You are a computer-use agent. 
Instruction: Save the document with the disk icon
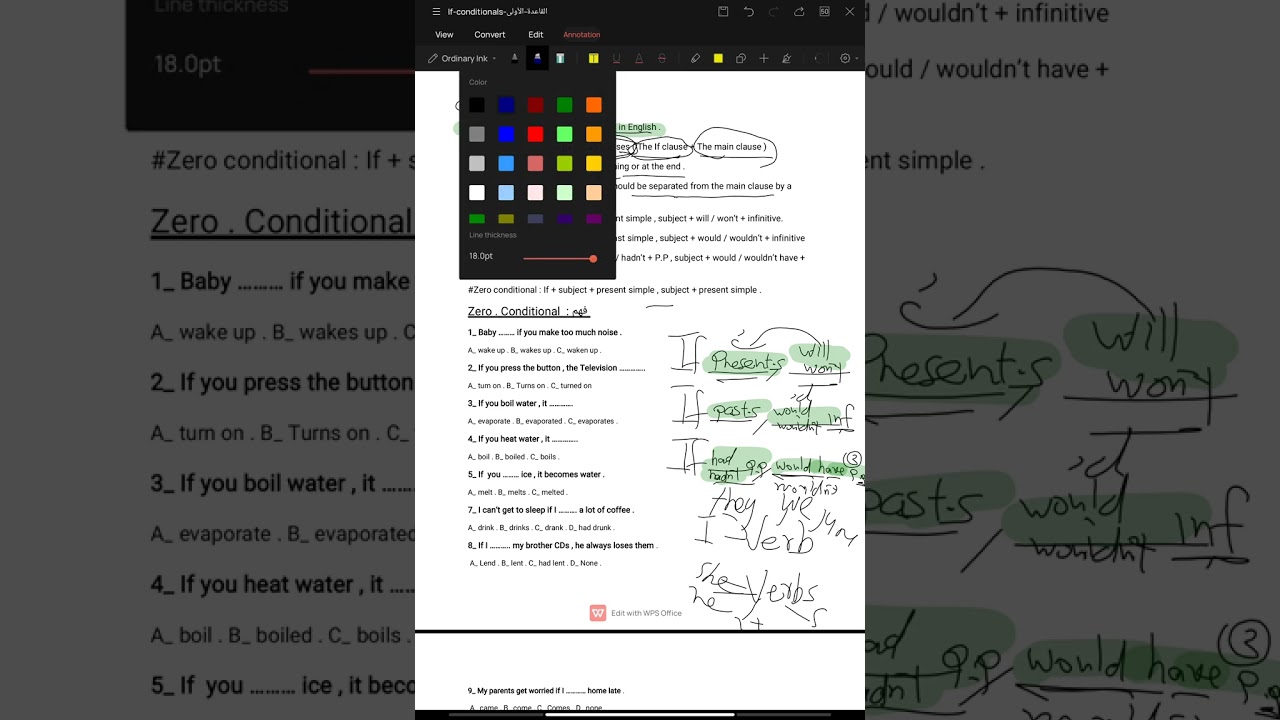pos(723,12)
